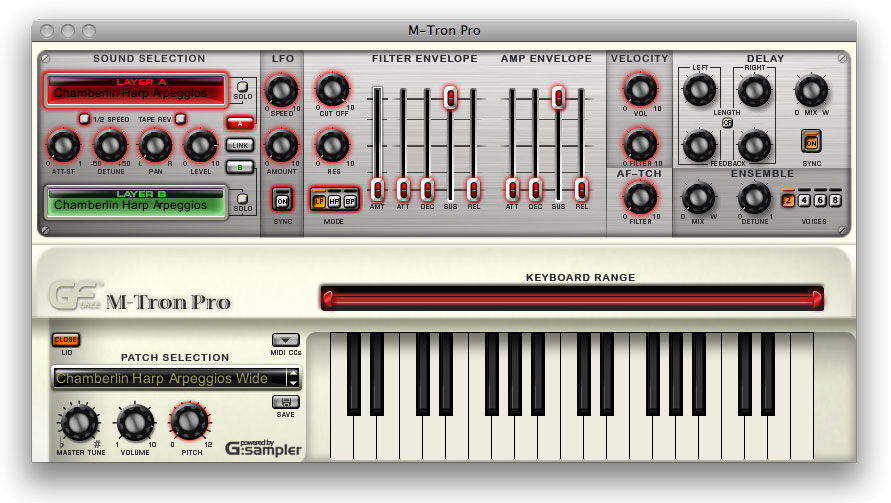Click the filter Cut Off knob
The width and height of the screenshot is (891, 503).
click(332, 89)
